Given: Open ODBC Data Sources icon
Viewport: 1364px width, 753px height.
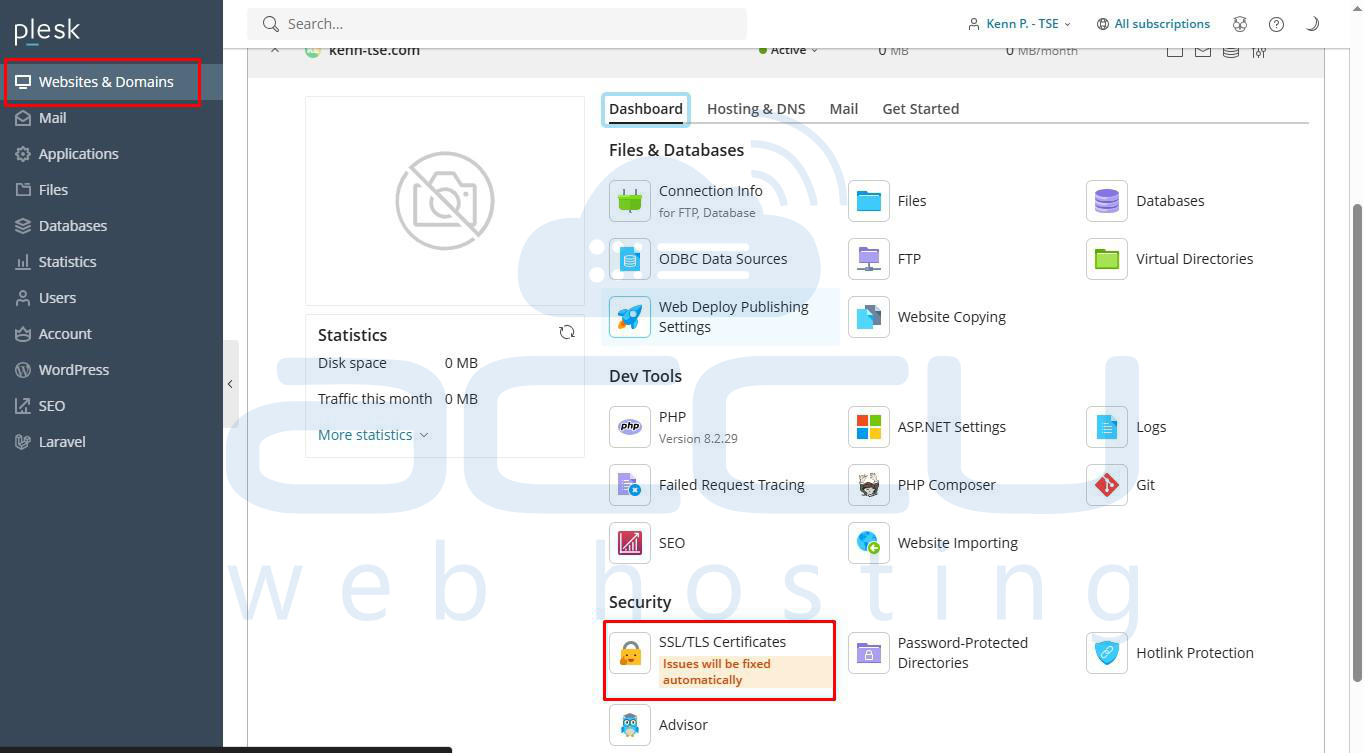Looking at the screenshot, I should pyautogui.click(x=630, y=259).
